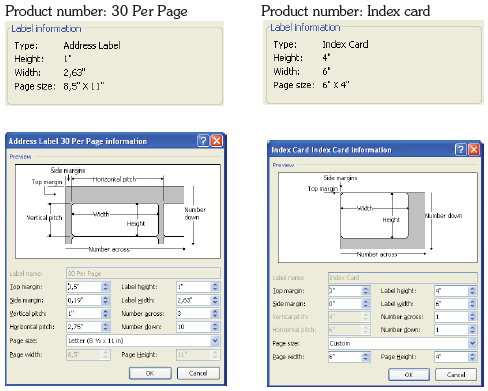Click the 'Product number: 30 Per Page' heading
488x391 pixels.
pos(96,11)
